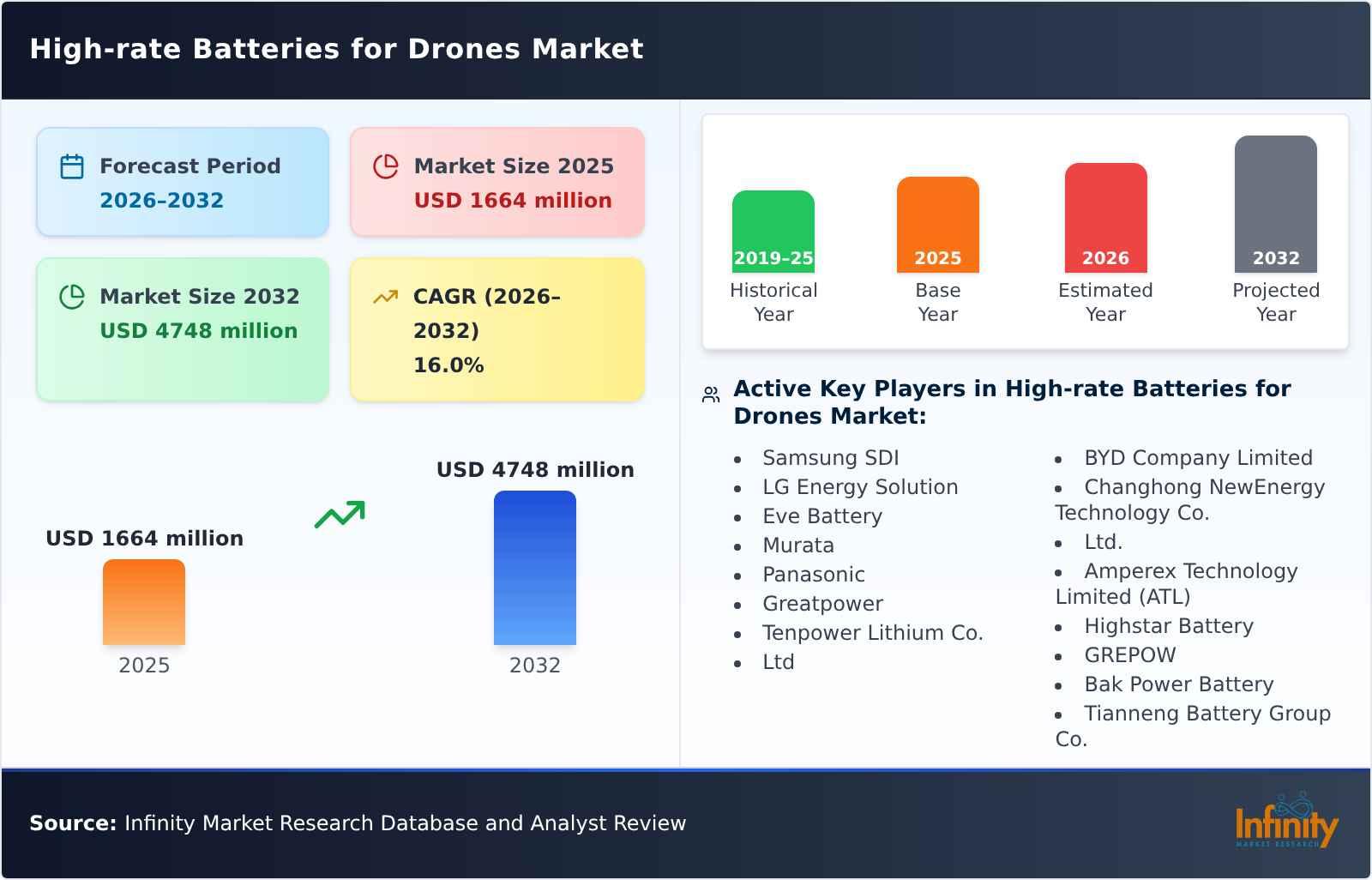
Task: Open the Market Size 2025 card
Action: pyautogui.click(x=496, y=181)
